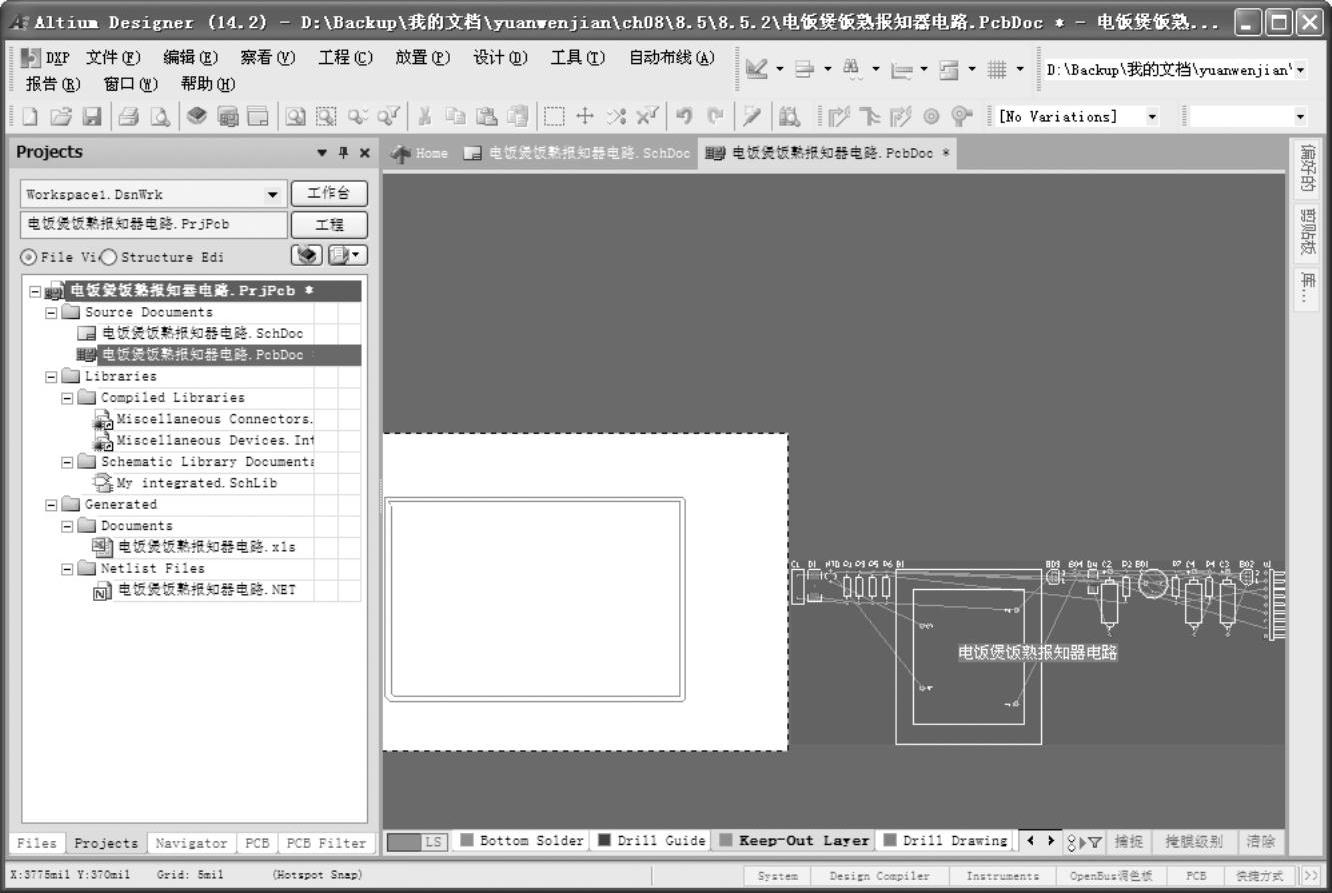Open the 设计(D) menu
This screenshot has height=893, width=1332.
(500, 58)
